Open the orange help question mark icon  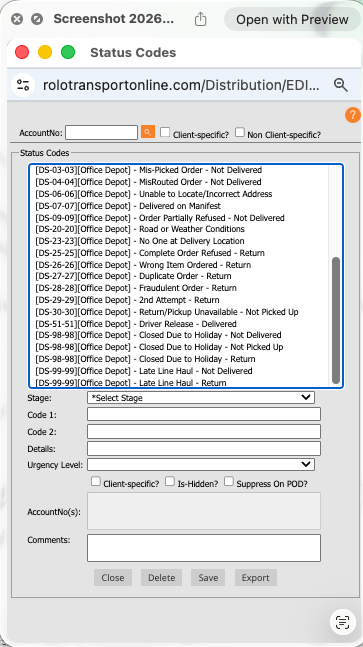(x=353, y=115)
